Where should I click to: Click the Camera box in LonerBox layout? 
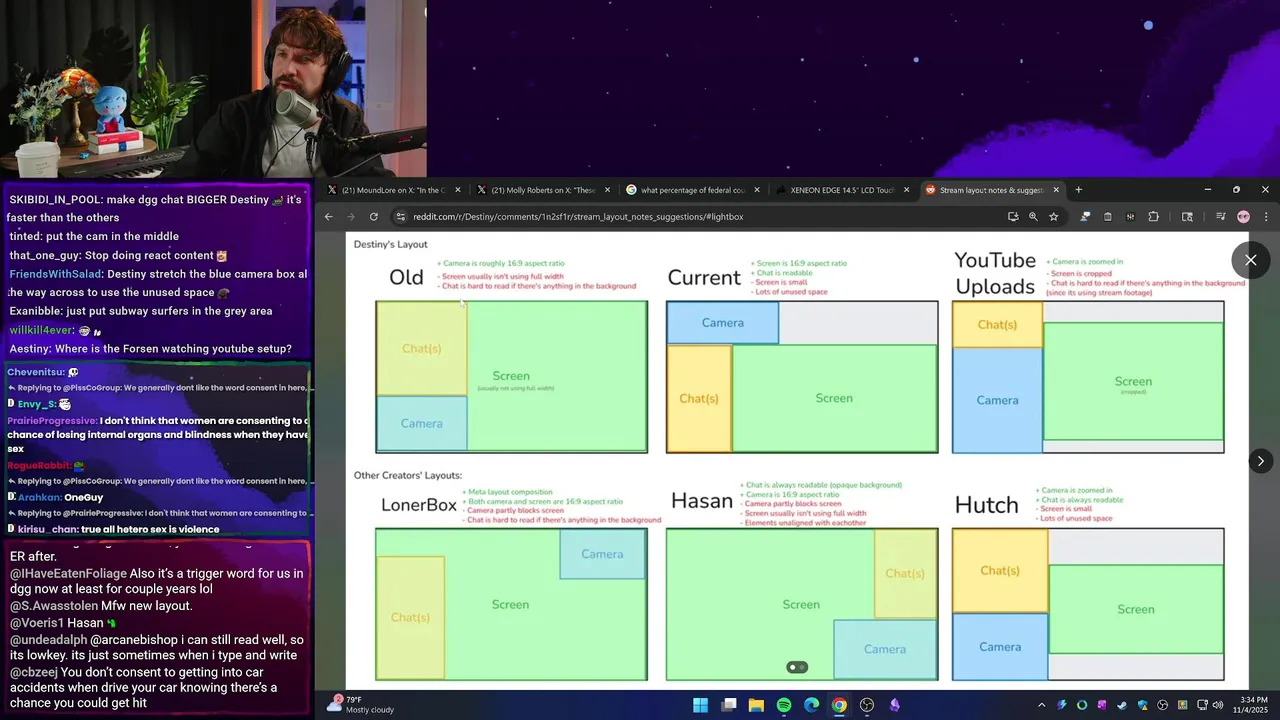[x=602, y=554]
